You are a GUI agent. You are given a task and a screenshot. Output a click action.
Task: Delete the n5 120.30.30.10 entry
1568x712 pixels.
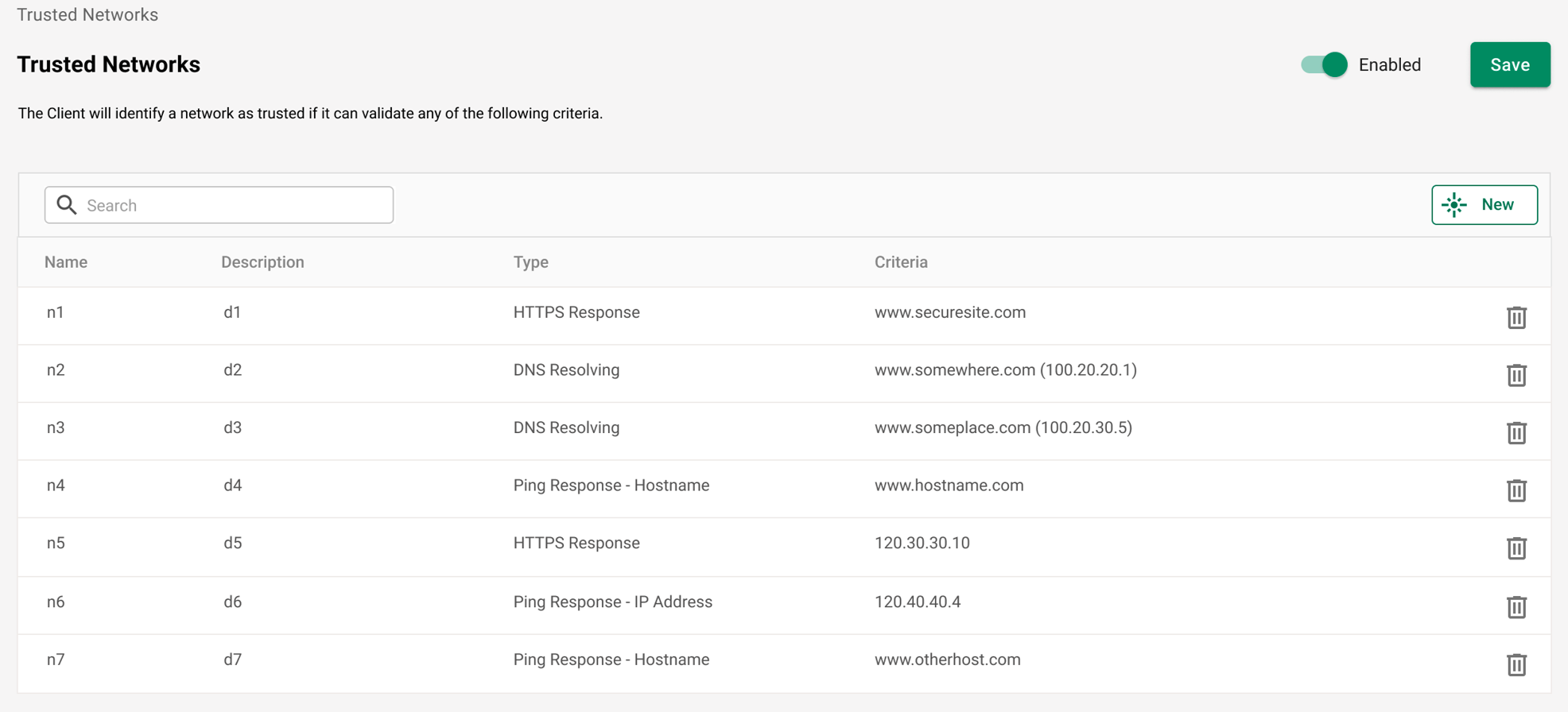pos(1516,548)
